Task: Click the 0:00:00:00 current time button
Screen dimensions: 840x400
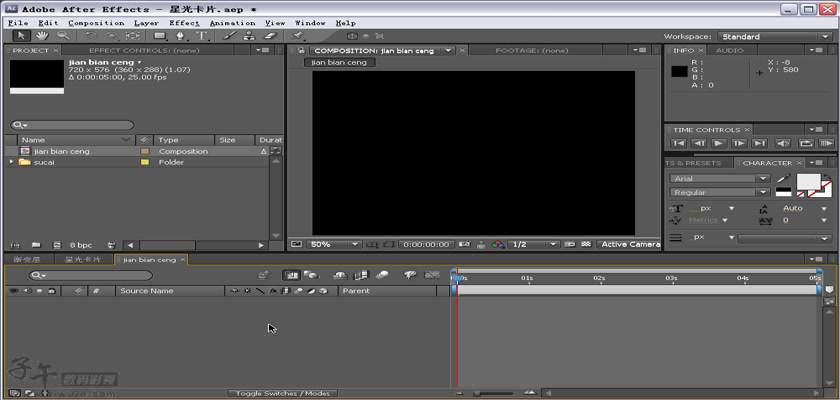Action: 426,244
